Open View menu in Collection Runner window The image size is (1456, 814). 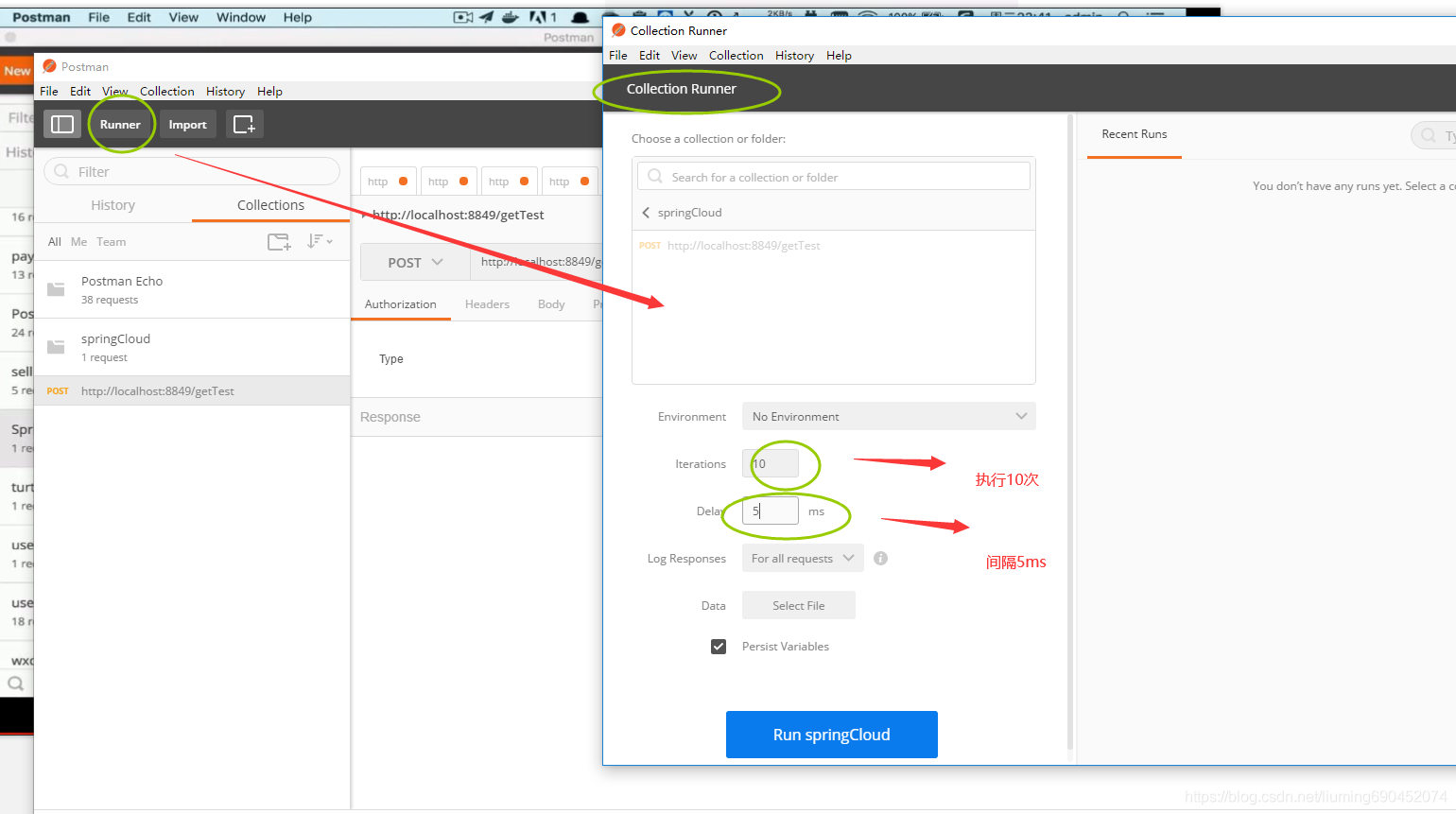pyautogui.click(x=684, y=55)
